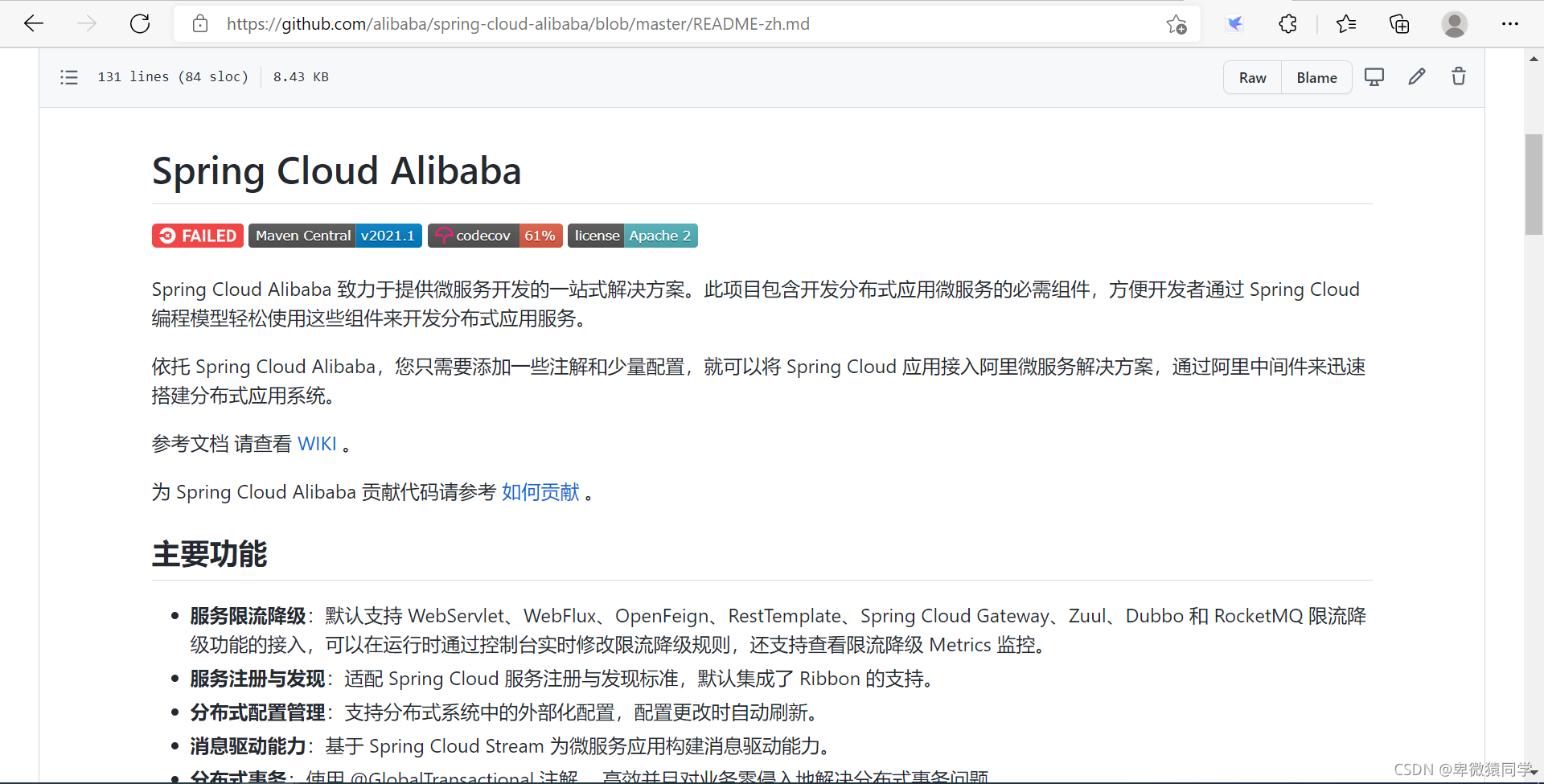Edit this file with pencil icon
The width and height of the screenshot is (1544, 784).
point(1417,77)
